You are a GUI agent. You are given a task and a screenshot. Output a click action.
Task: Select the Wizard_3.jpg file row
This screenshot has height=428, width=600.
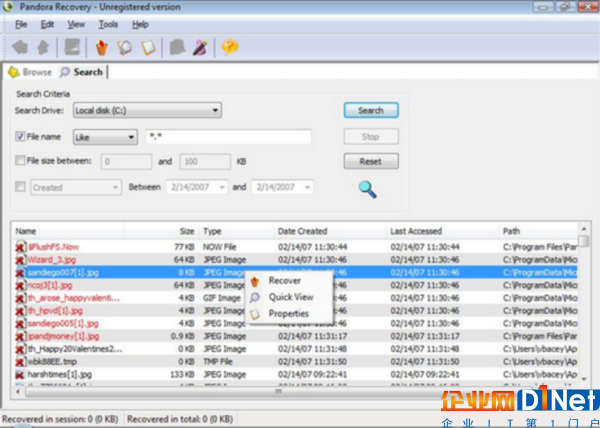coord(295,260)
